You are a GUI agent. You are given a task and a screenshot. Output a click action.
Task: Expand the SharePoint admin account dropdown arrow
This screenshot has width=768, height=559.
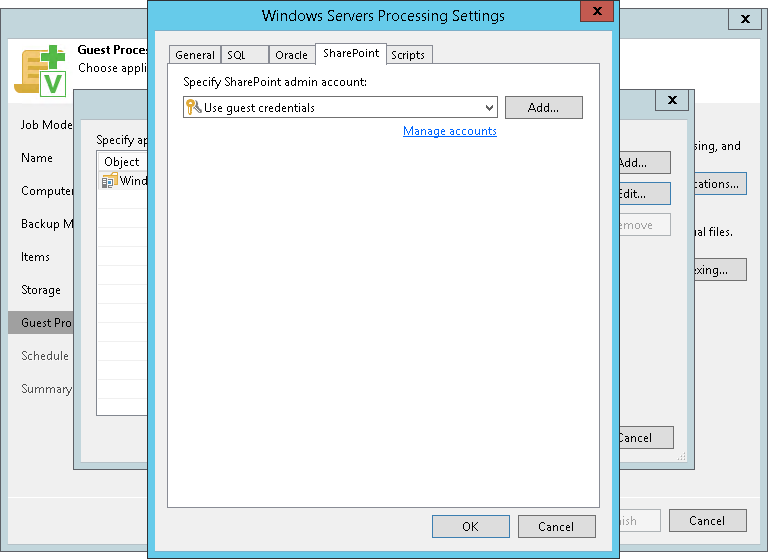[489, 108]
